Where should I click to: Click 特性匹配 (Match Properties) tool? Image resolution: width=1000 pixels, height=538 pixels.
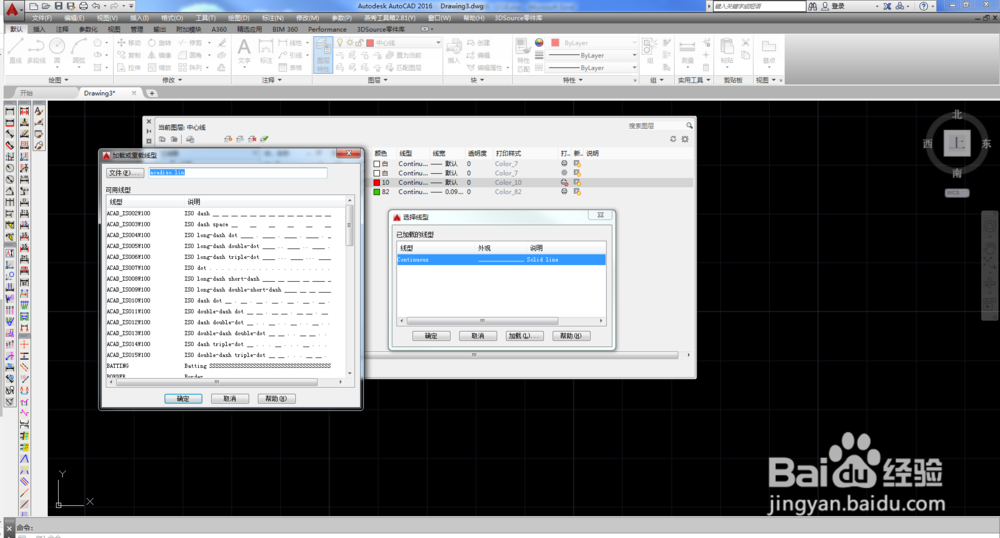[x=523, y=54]
